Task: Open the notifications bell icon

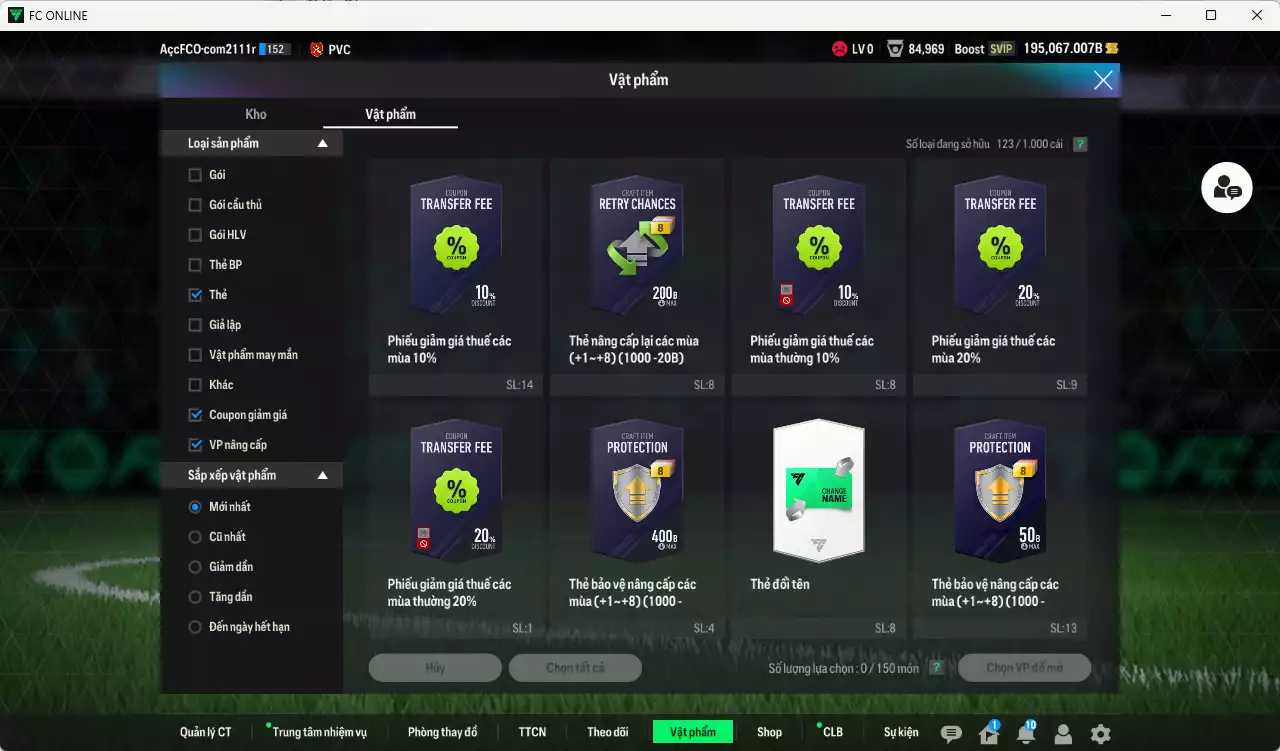Action: click(x=1025, y=734)
